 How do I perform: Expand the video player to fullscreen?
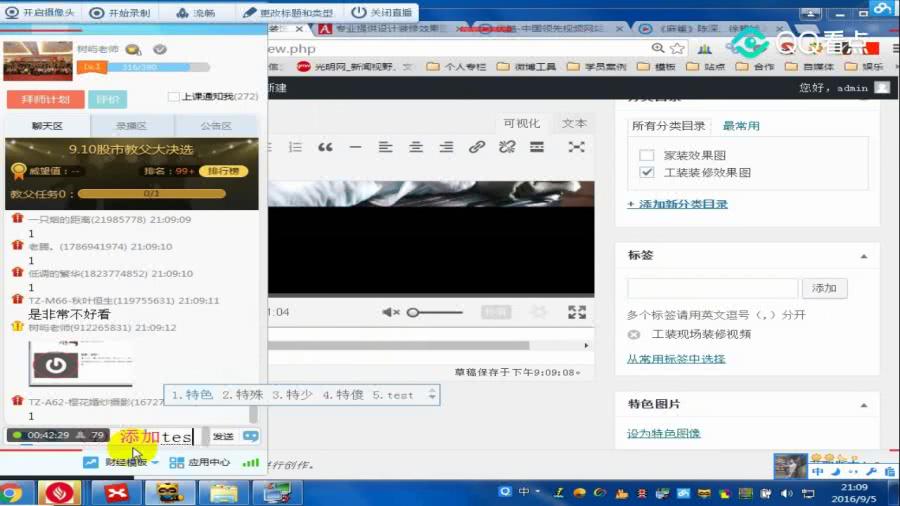coord(576,312)
